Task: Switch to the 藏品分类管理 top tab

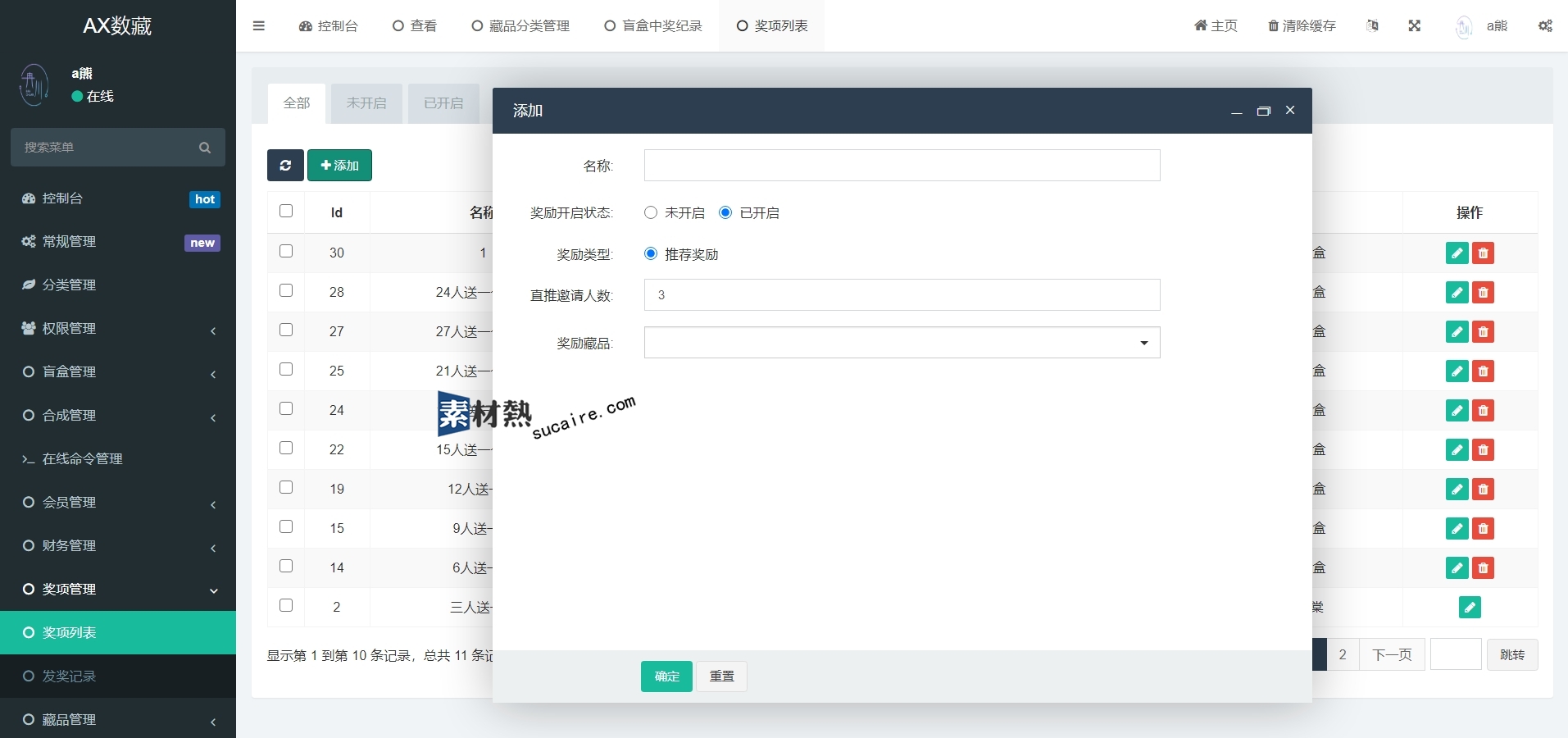Action: pyautogui.click(x=520, y=25)
